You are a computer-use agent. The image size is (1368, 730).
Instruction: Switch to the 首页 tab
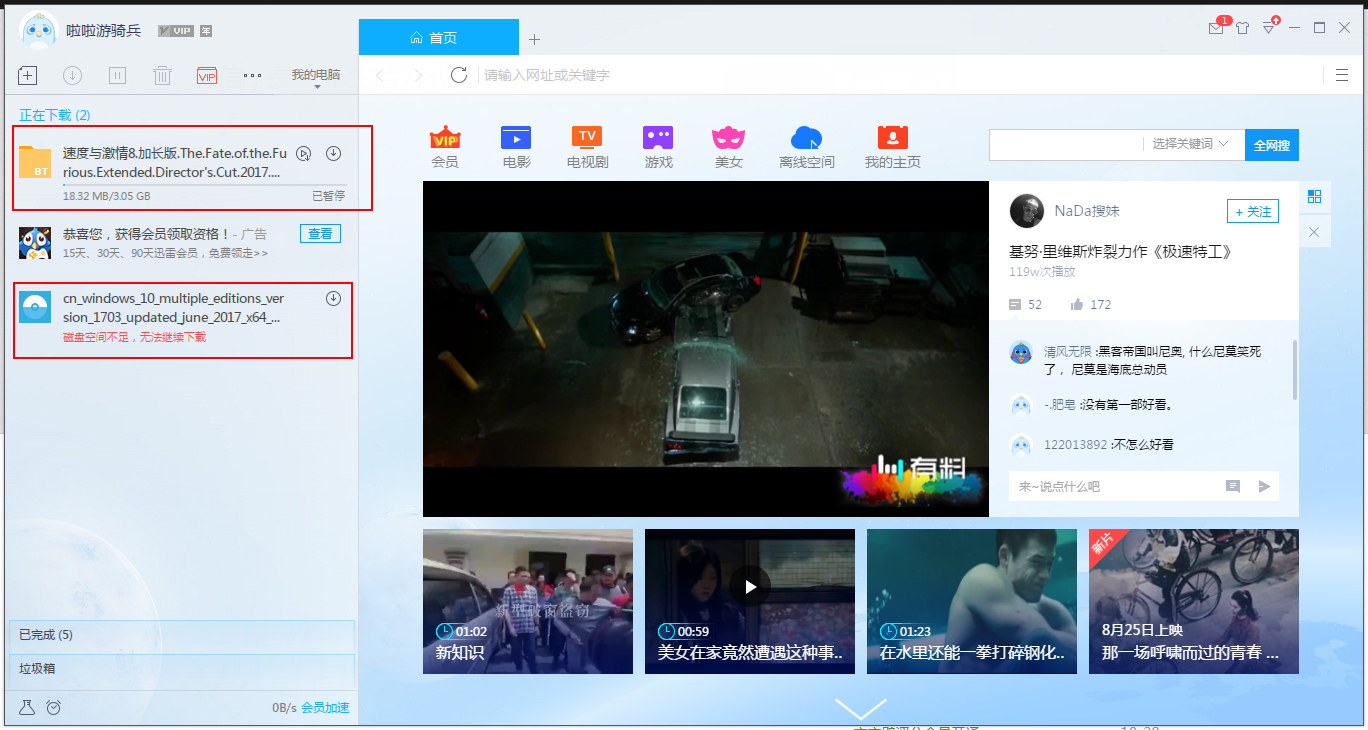(439, 38)
